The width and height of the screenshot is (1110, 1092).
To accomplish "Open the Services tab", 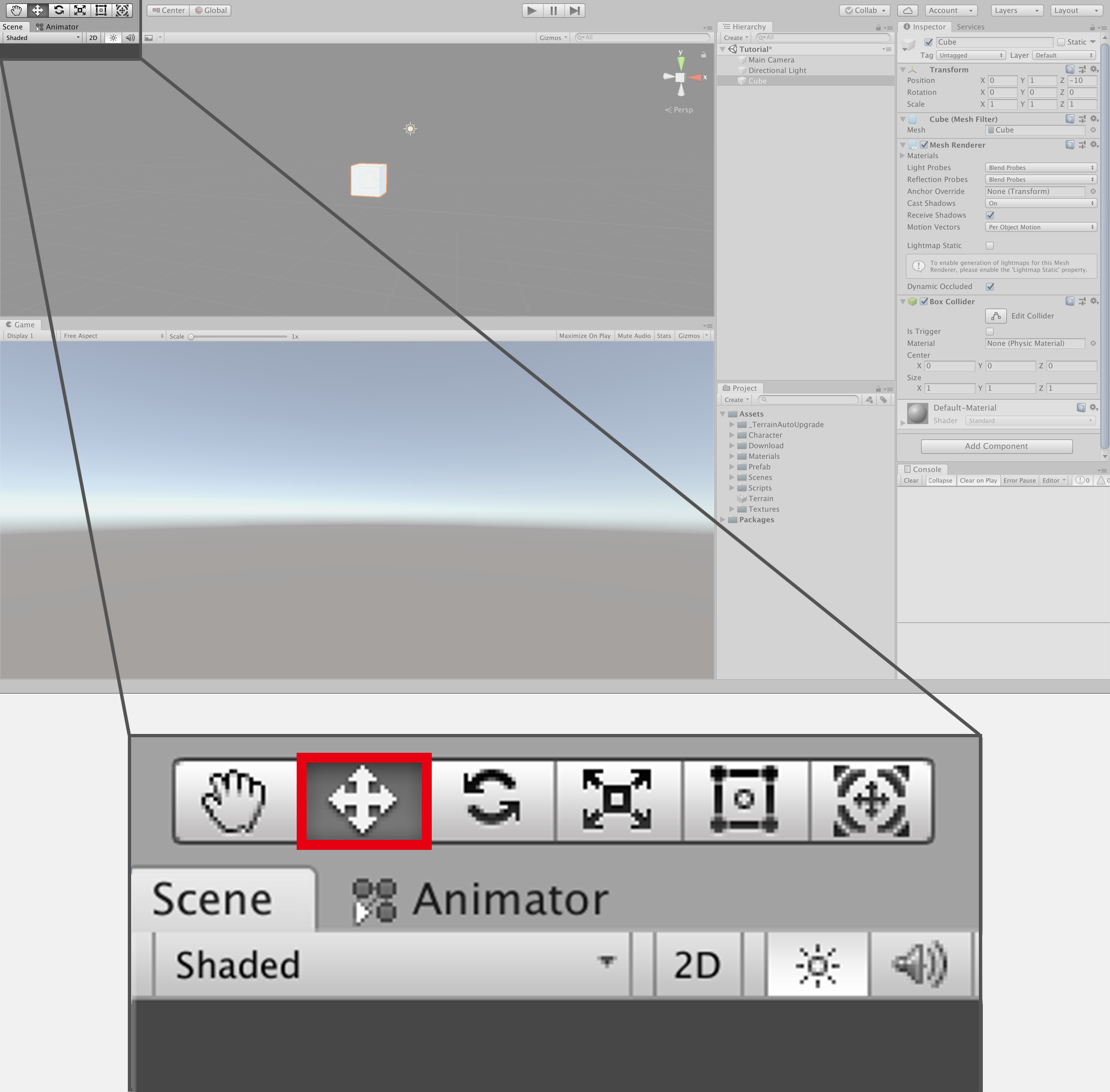I will 970,27.
